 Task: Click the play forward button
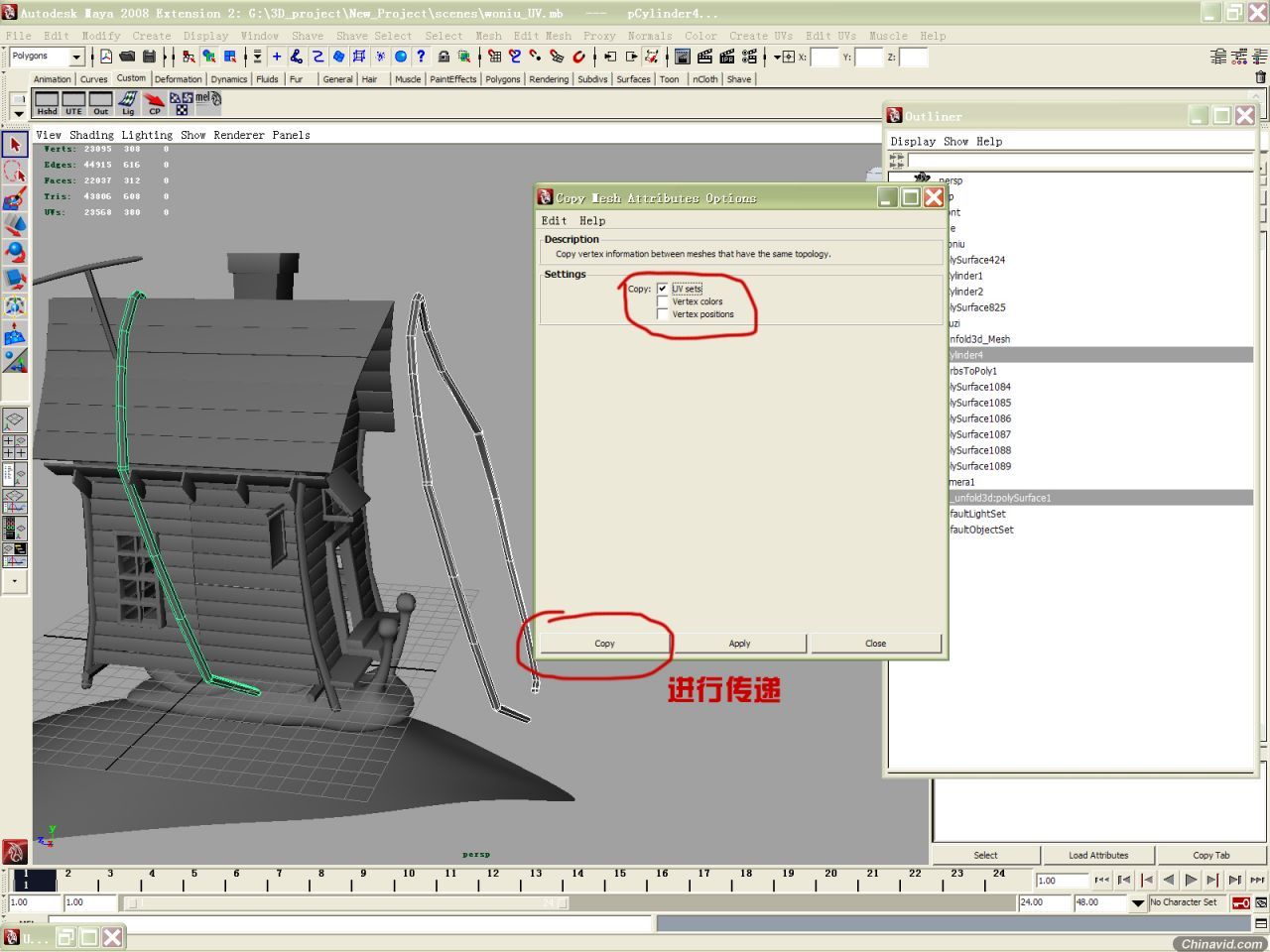point(1191,880)
